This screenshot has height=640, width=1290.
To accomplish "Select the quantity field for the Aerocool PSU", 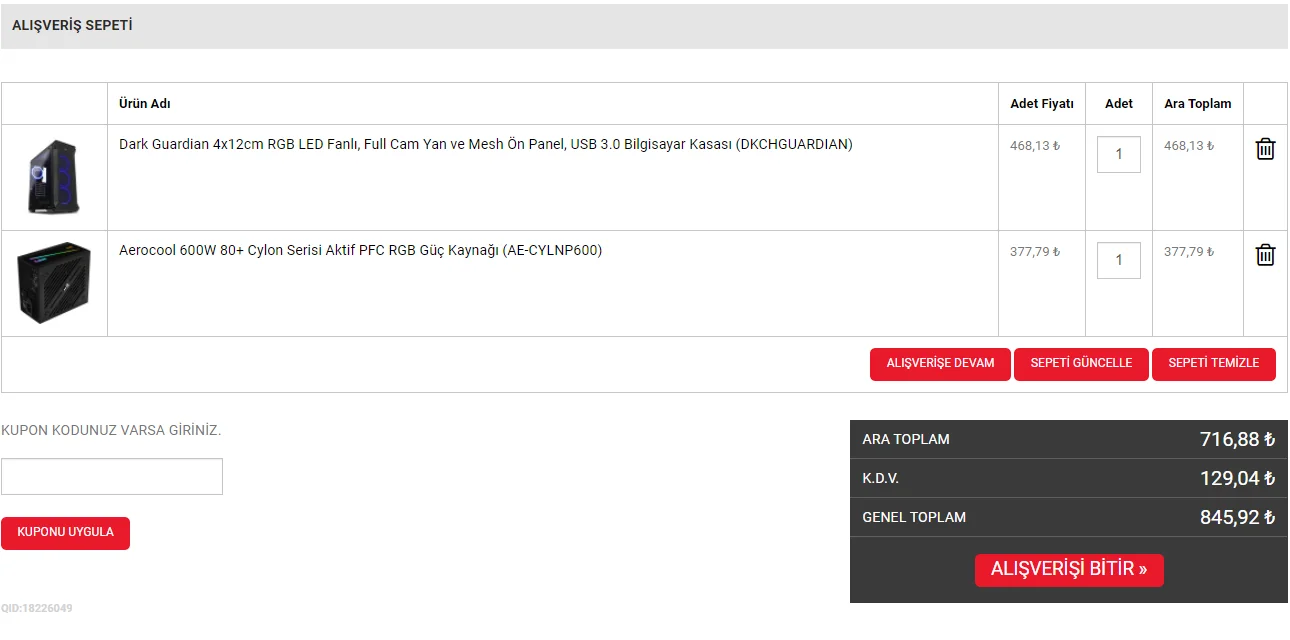I will 1118,260.
